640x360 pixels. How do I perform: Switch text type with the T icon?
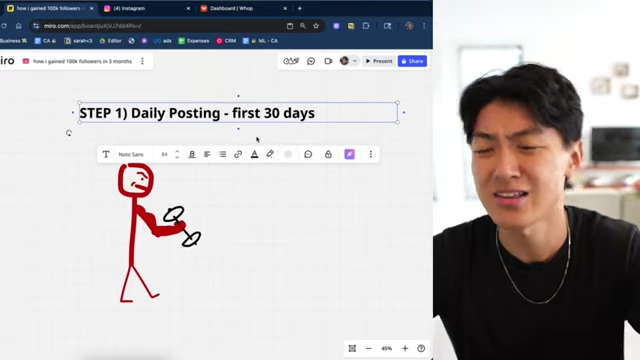tap(106, 154)
